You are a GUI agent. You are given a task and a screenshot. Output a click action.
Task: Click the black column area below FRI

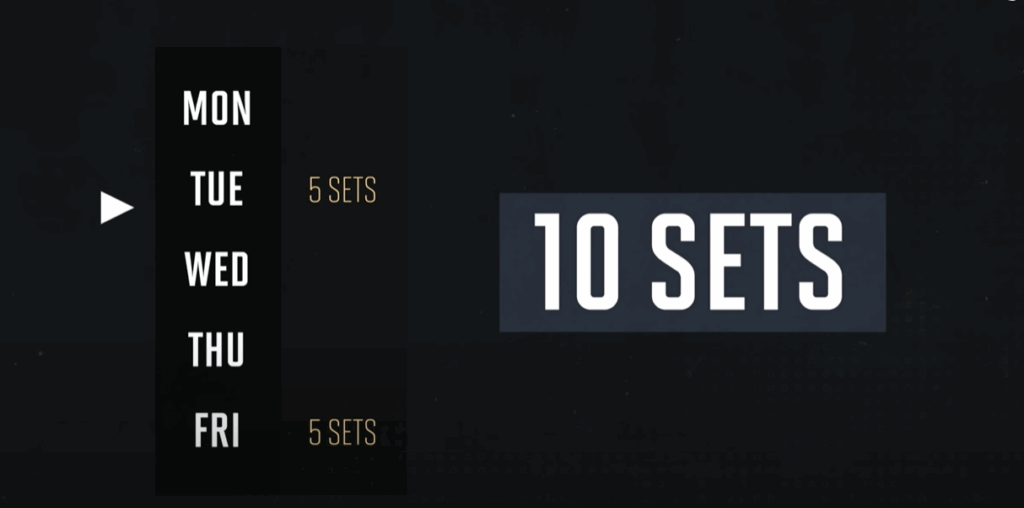click(217, 474)
